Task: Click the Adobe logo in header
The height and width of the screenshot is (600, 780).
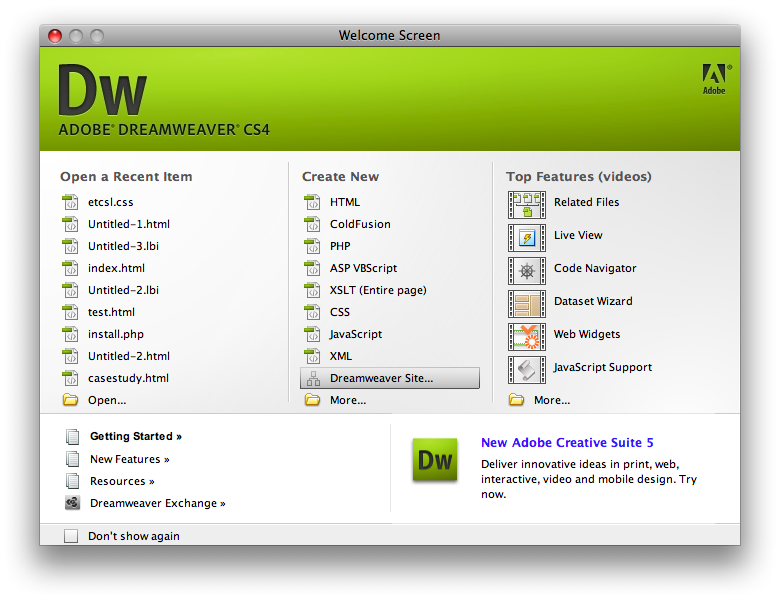Action: click(x=714, y=79)
